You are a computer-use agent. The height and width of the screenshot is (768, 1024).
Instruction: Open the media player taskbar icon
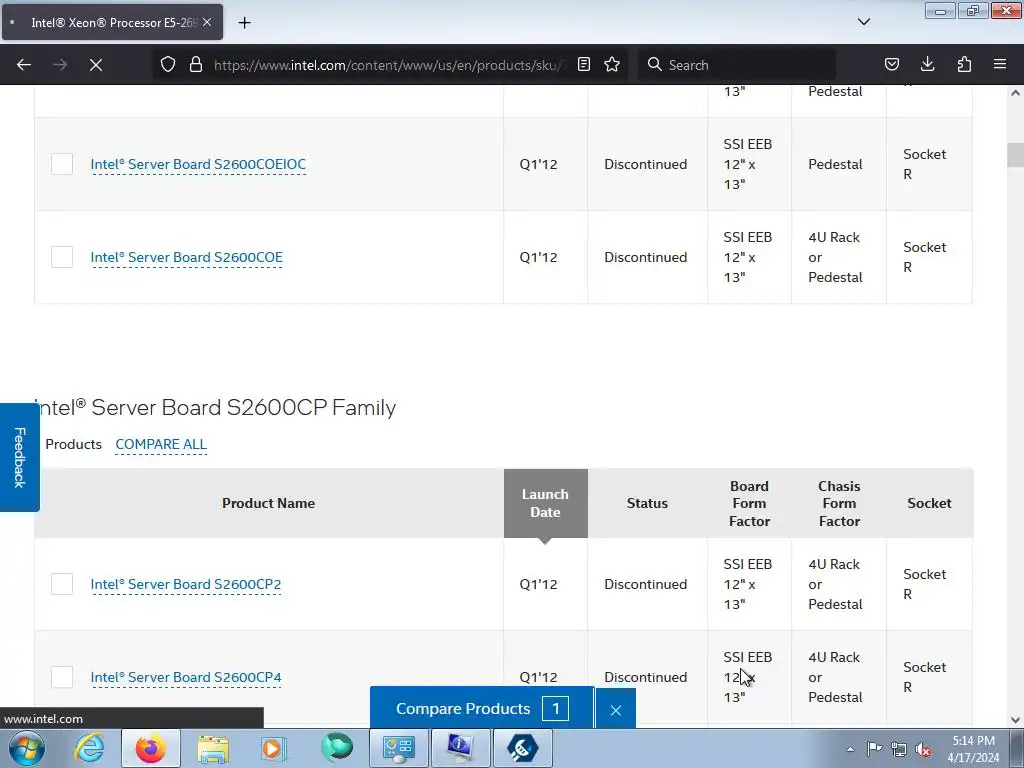pyautogui.click(x=274, y=748)
